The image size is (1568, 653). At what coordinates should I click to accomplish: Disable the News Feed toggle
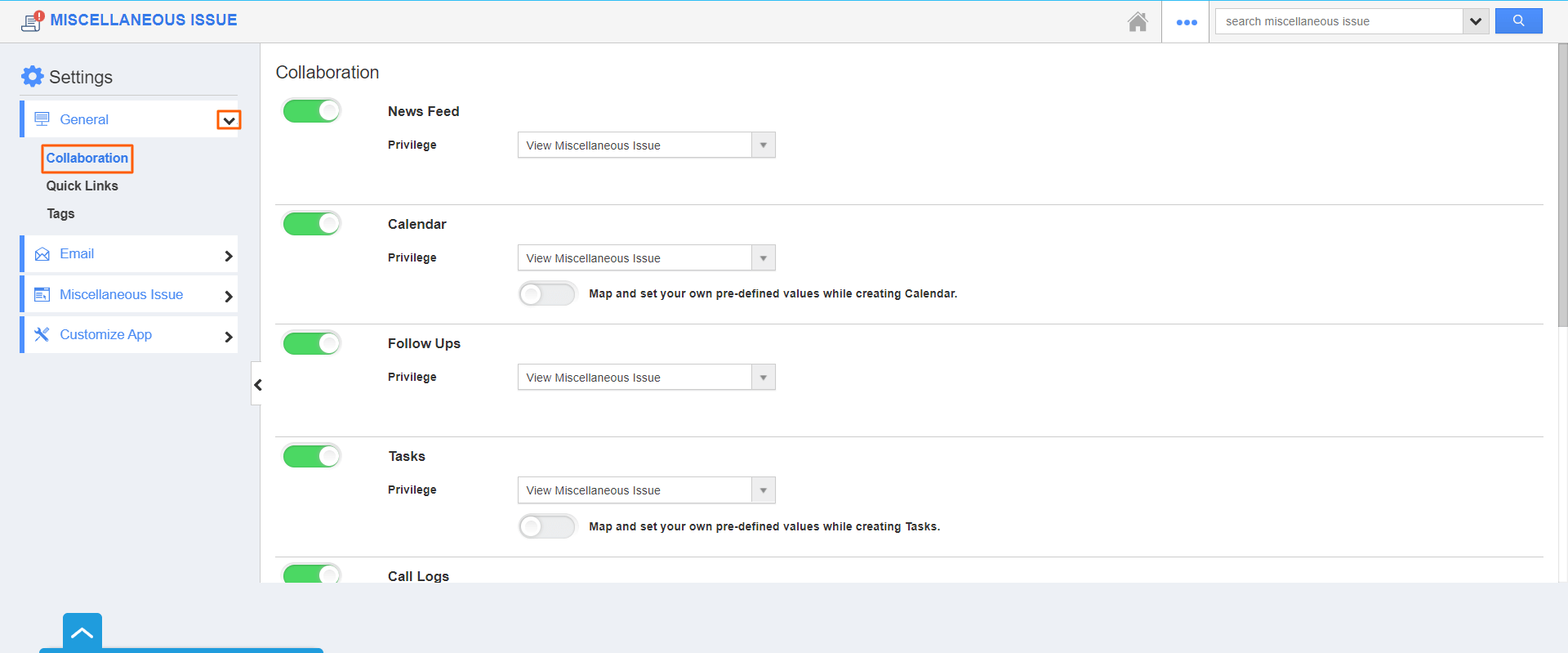click(x=311, y=110)
